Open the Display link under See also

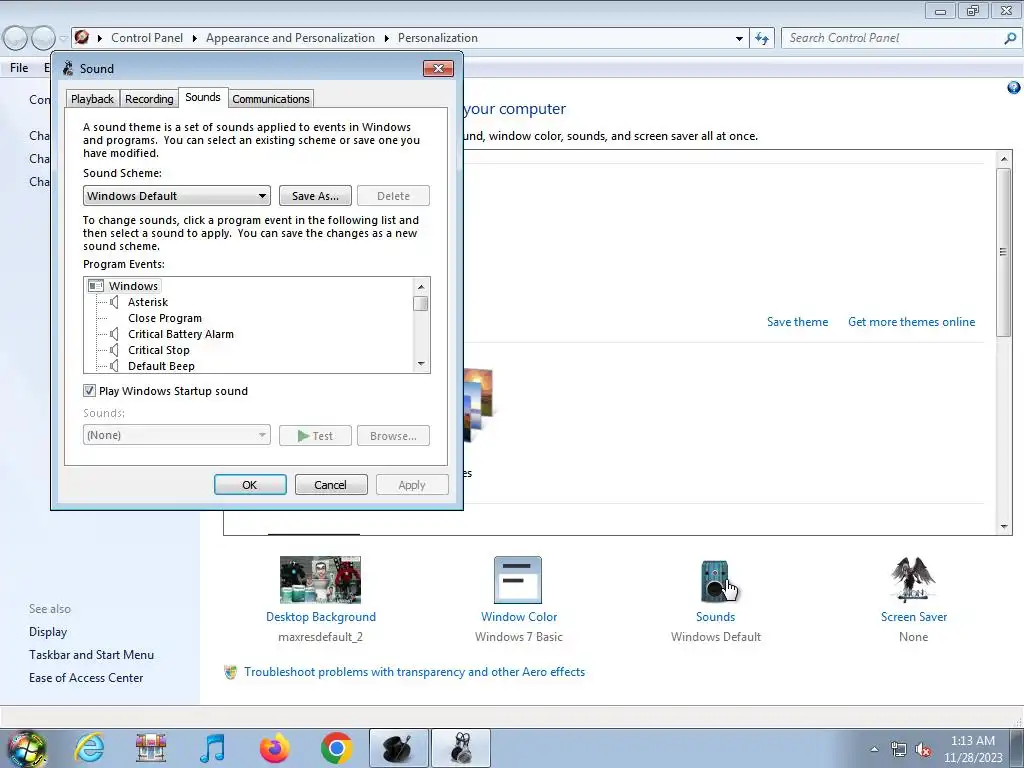pyautogui.click(x=48, y=632)
